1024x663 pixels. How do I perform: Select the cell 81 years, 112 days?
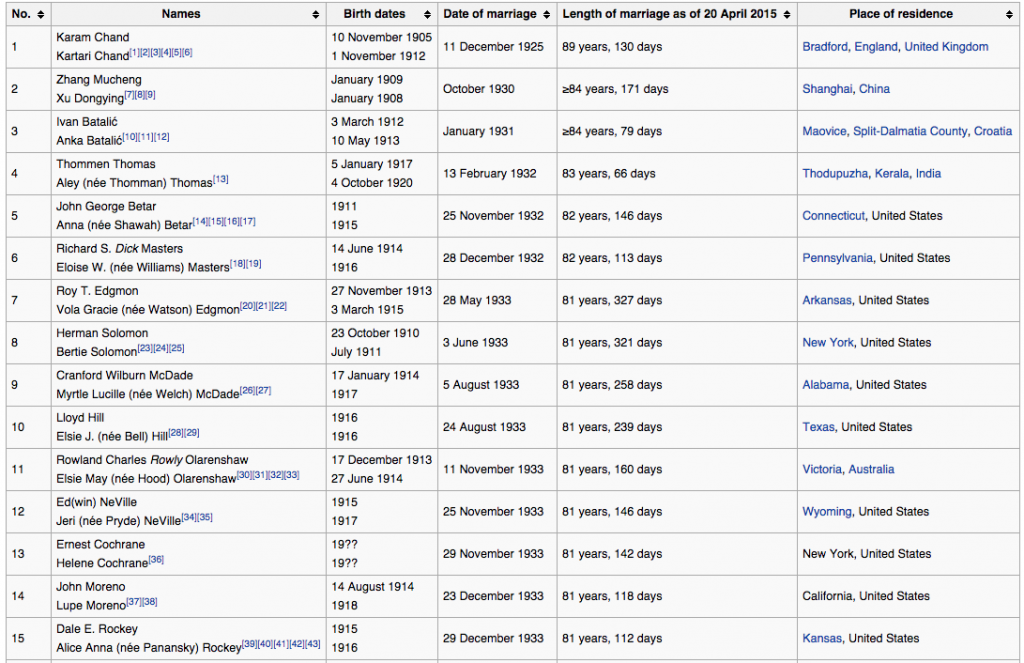[612, 638]
